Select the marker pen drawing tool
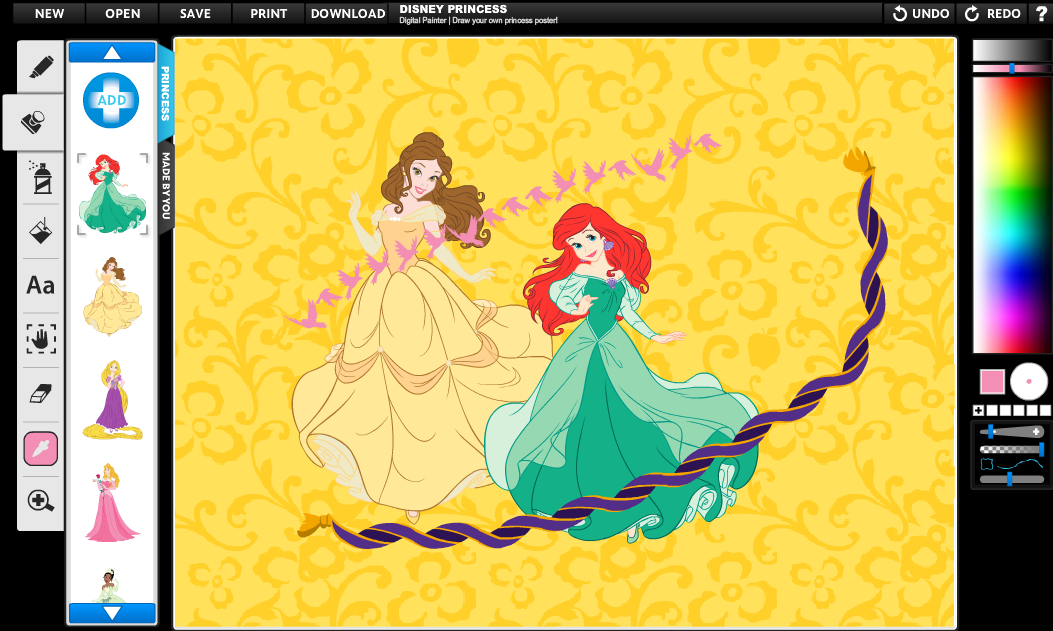The image size is (1053, 631). [41, 67]
